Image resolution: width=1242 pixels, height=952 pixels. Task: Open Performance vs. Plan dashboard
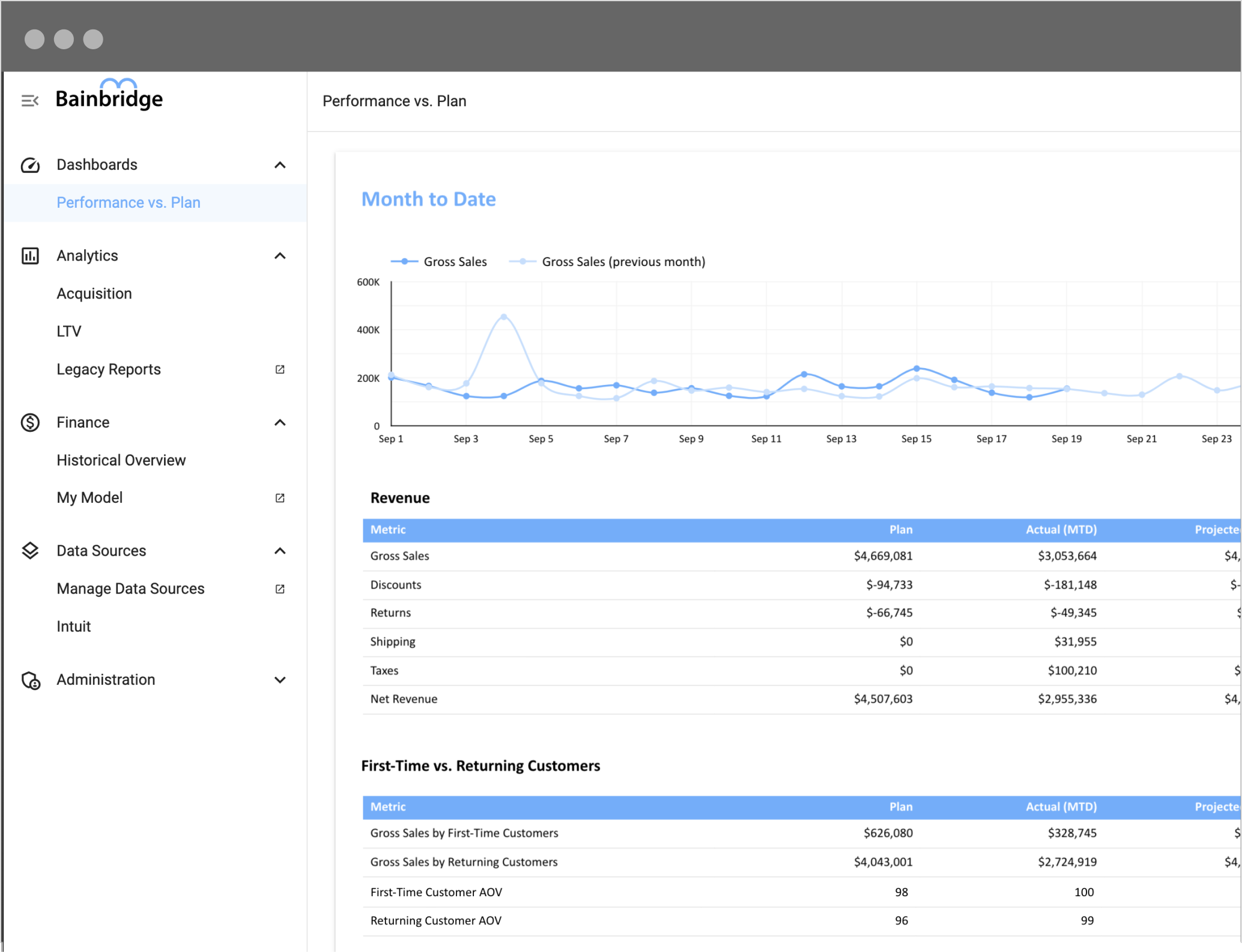(129, 203)
